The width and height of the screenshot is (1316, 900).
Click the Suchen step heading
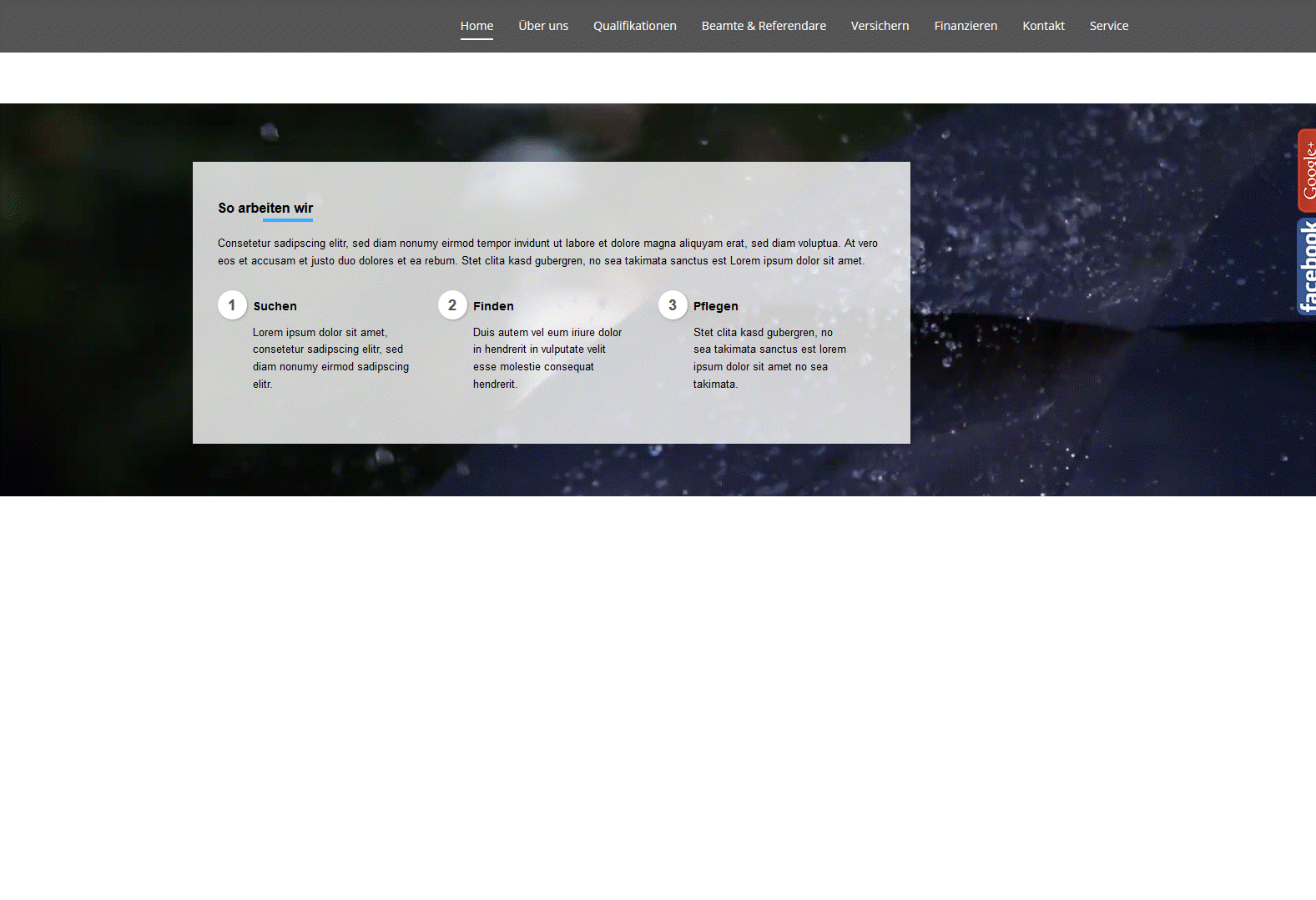pos(275,306)
